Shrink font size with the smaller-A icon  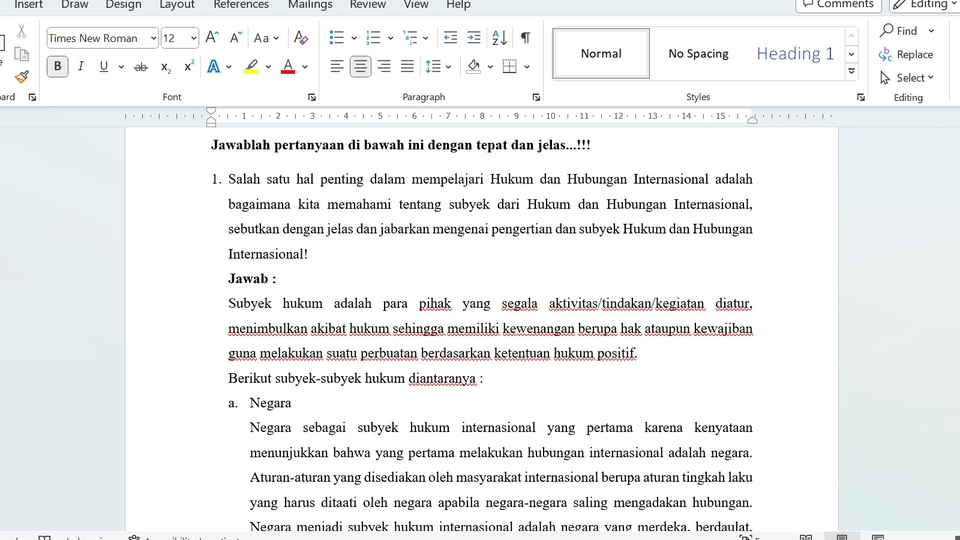tap(236, 38)
